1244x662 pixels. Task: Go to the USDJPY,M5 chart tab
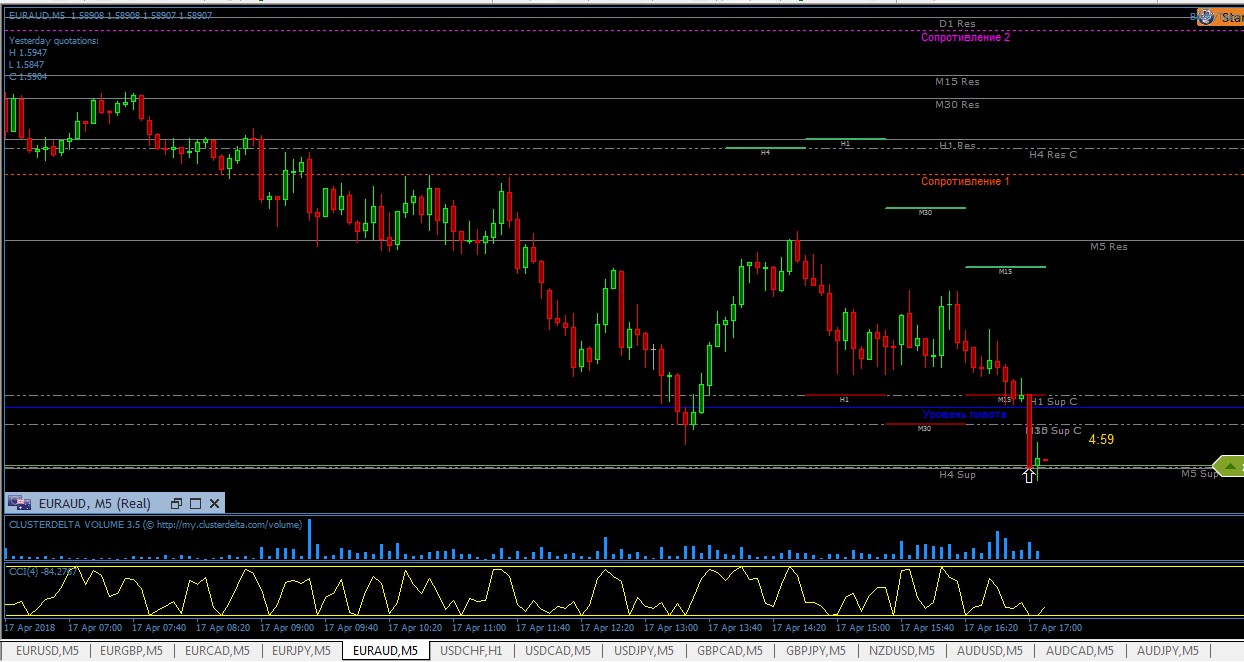pyautogui.click(x=643, y=651)
